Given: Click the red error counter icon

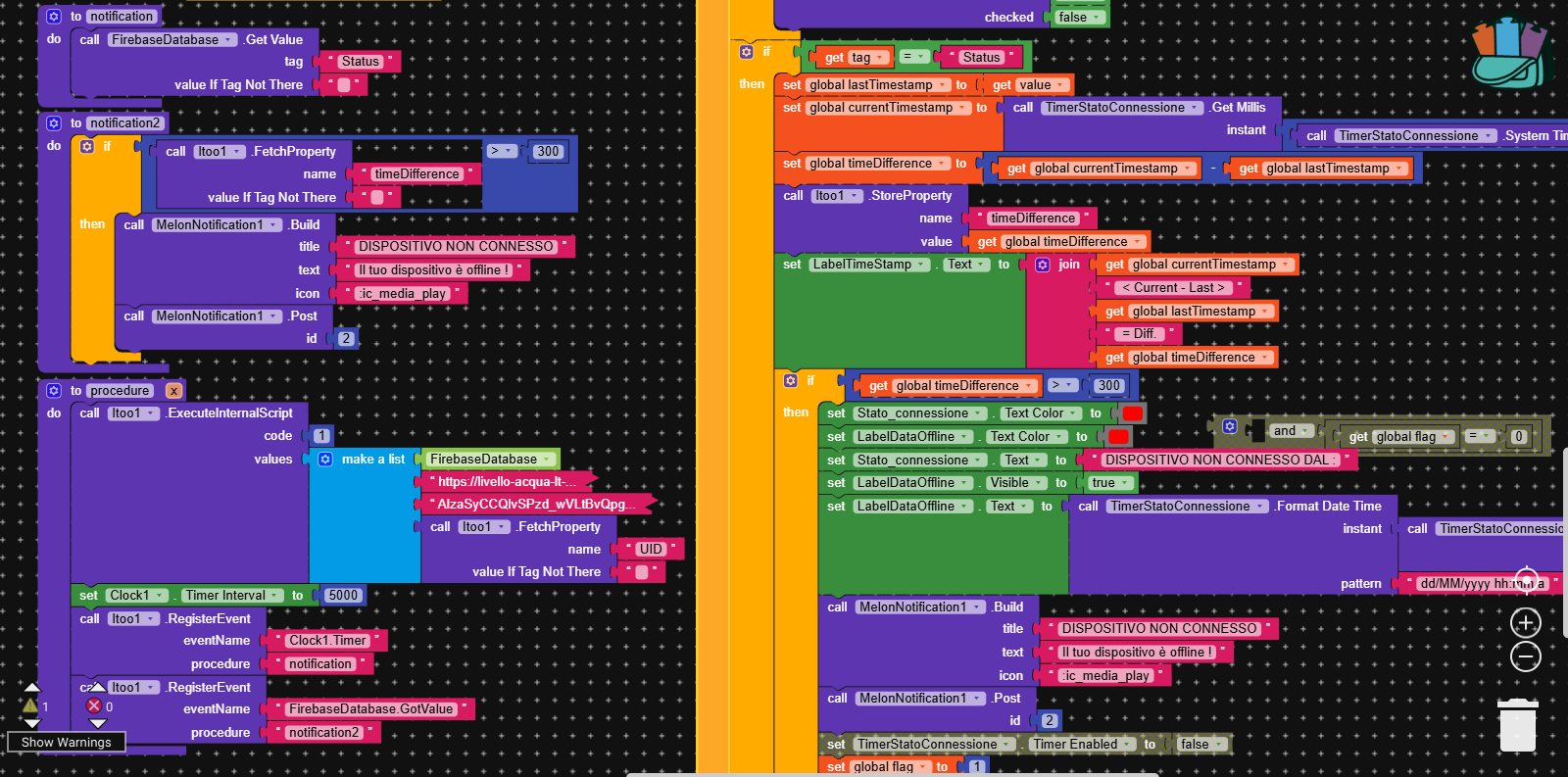Looking at the screenshot, I should (94, 705).
